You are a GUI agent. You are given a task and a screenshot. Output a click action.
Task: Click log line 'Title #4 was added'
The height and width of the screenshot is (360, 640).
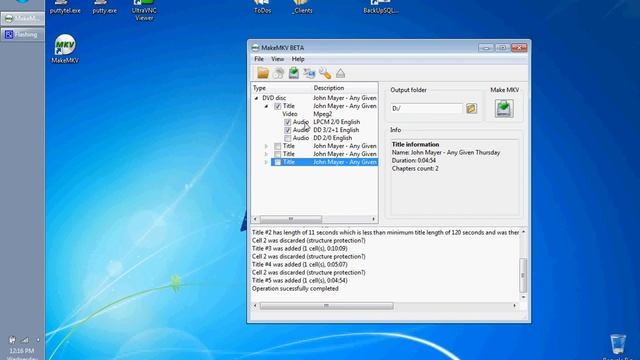[x=300, y=264]
